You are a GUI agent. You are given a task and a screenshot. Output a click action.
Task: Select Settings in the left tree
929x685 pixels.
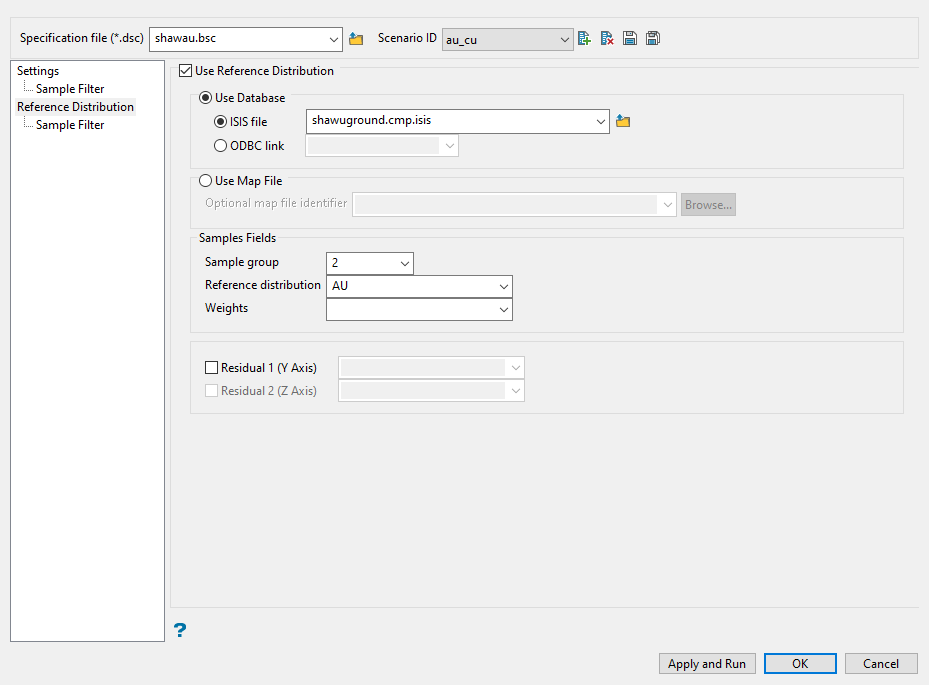pyautogui.click(x=38, y=71)
